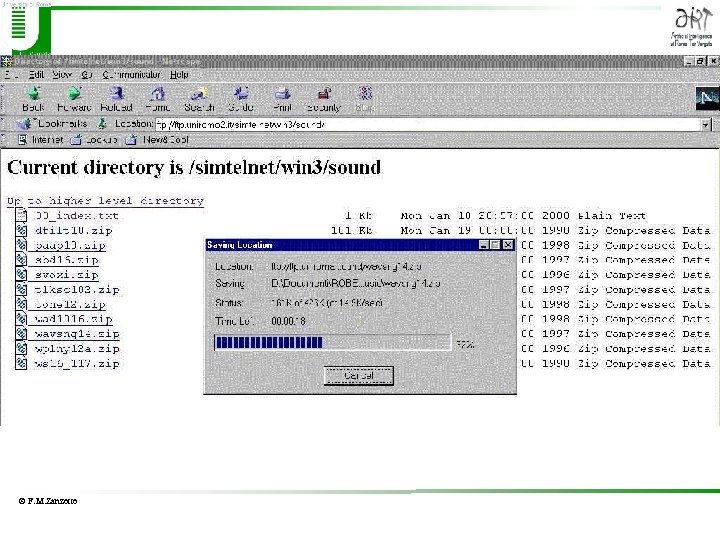The width and height of the screenshot is (720, 540).
Task: Reload the current page
Action: pos(116,99)
